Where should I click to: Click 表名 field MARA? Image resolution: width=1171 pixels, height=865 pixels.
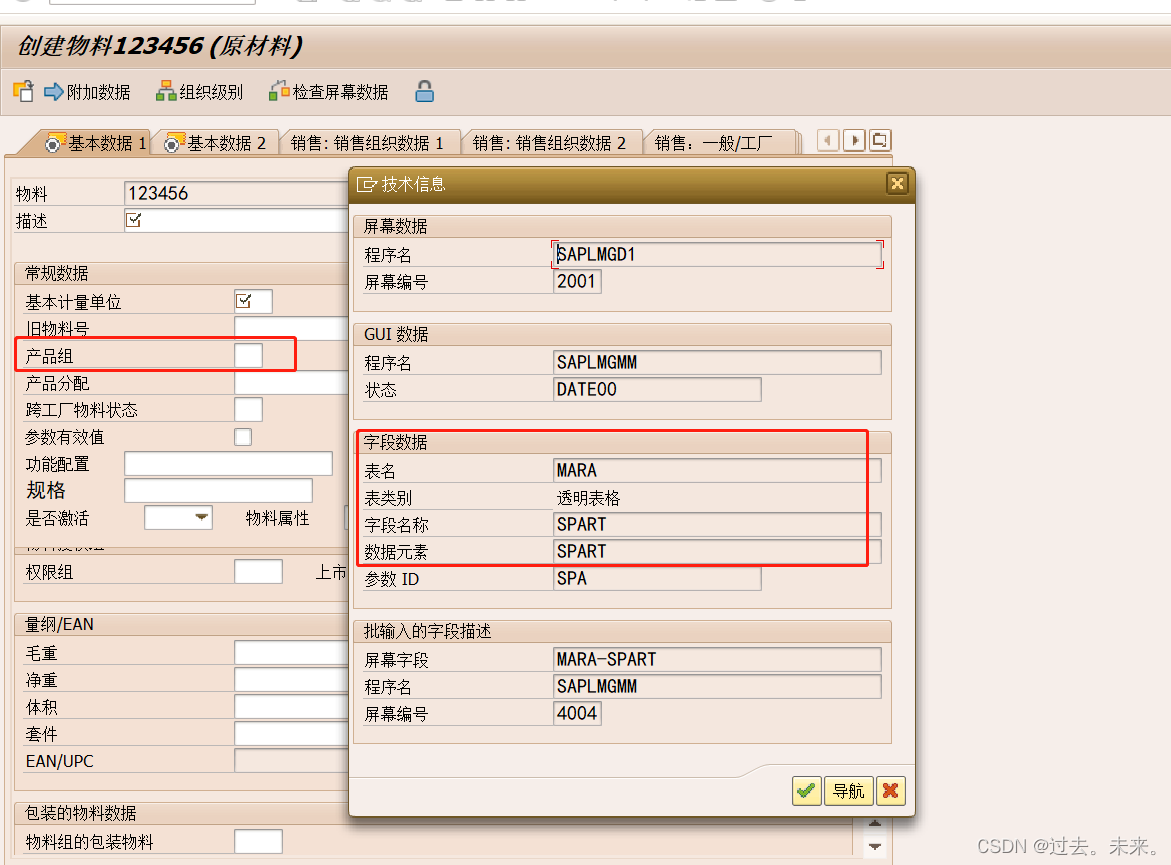[717, 470]
